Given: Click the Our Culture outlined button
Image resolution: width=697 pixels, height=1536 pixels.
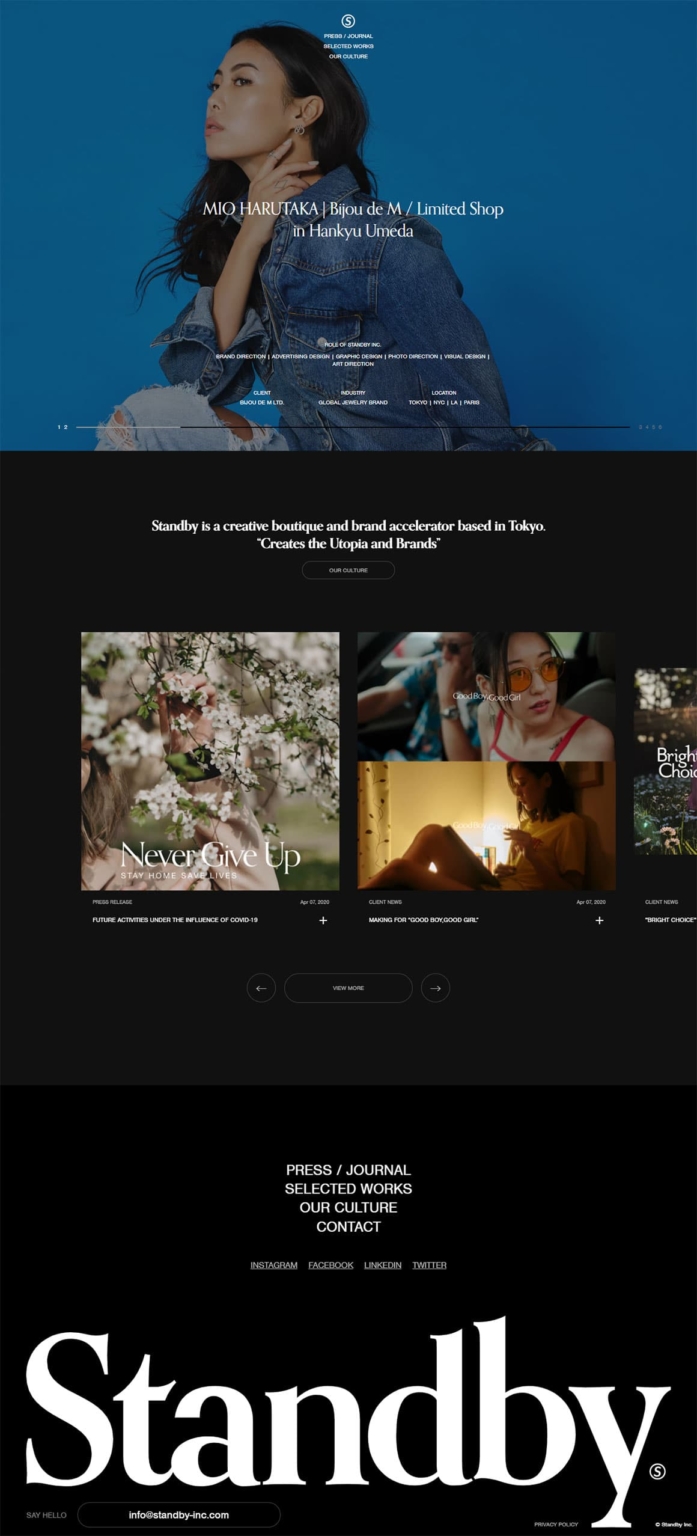Looking at the screenshot, I should [348, 570].
